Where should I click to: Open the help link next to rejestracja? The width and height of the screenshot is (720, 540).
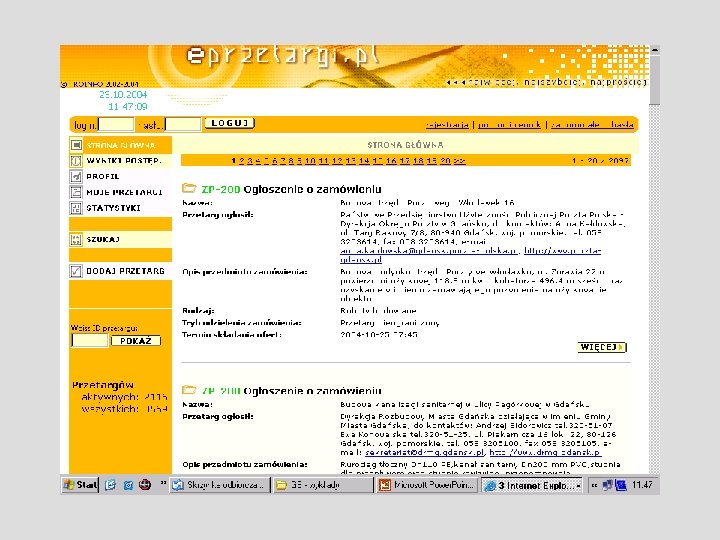click(509, 124)
